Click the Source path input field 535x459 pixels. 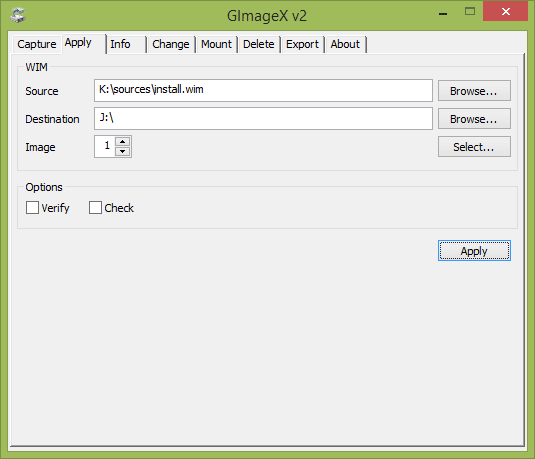tap(263, 90)
